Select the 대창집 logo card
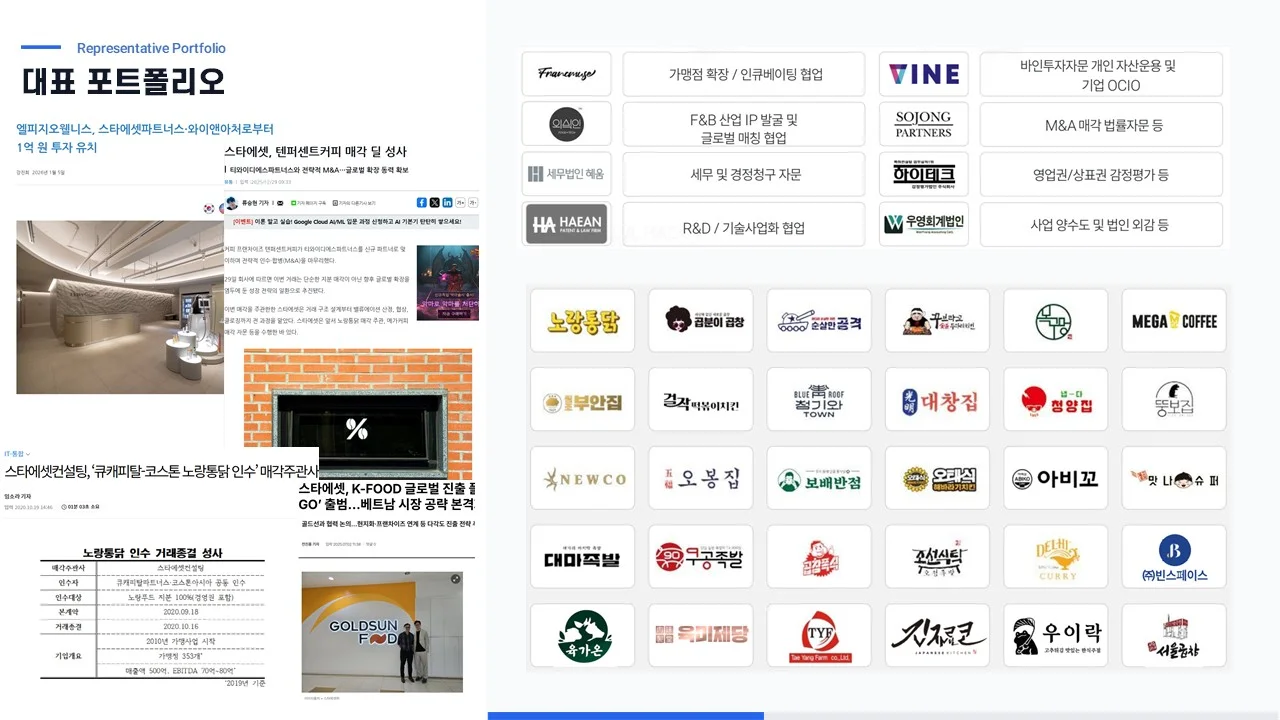This screenshot has height=720, width=1280. tap(937, 399)
